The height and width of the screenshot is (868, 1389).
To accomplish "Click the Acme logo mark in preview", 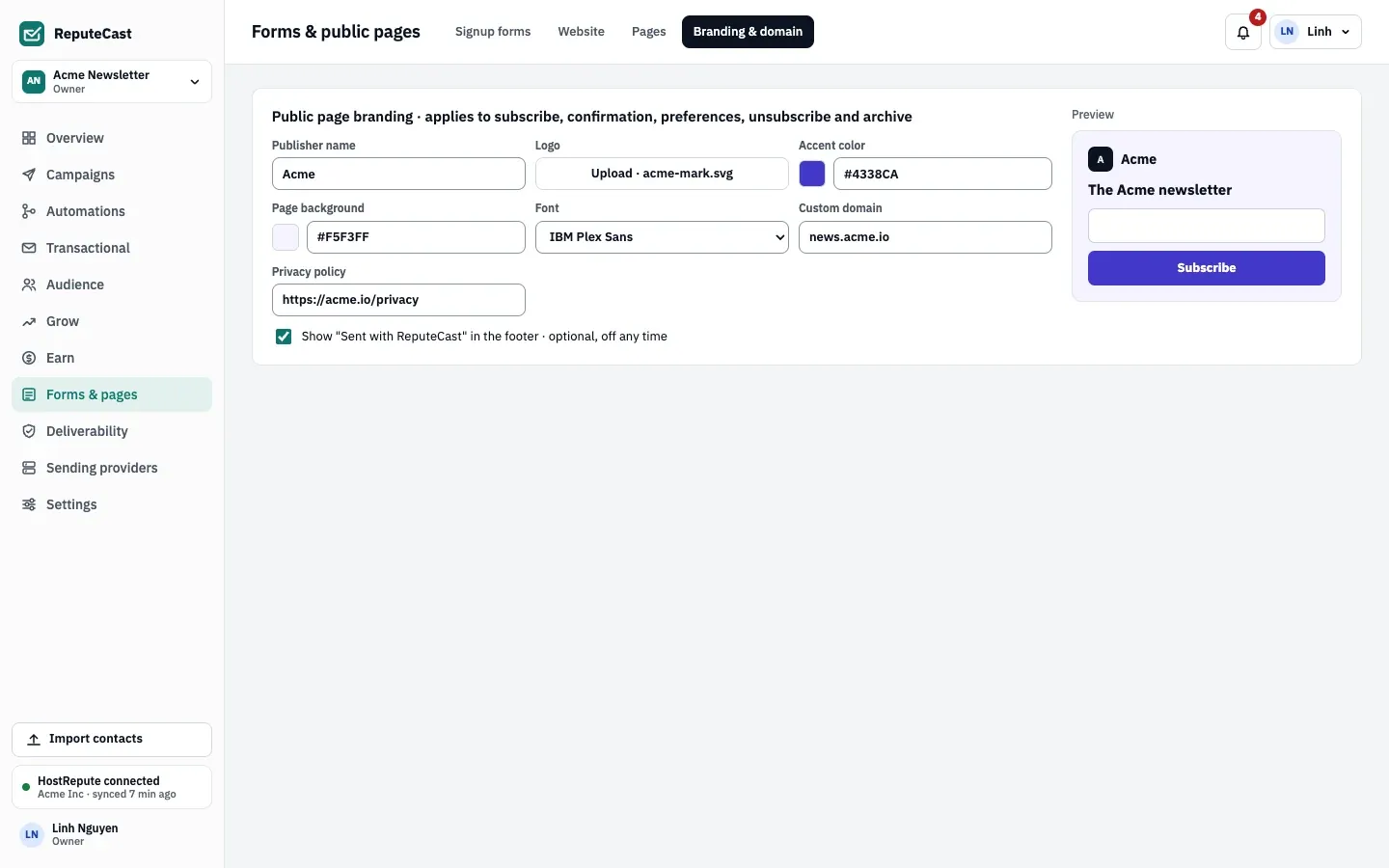I will click(x=1101, y=159).
